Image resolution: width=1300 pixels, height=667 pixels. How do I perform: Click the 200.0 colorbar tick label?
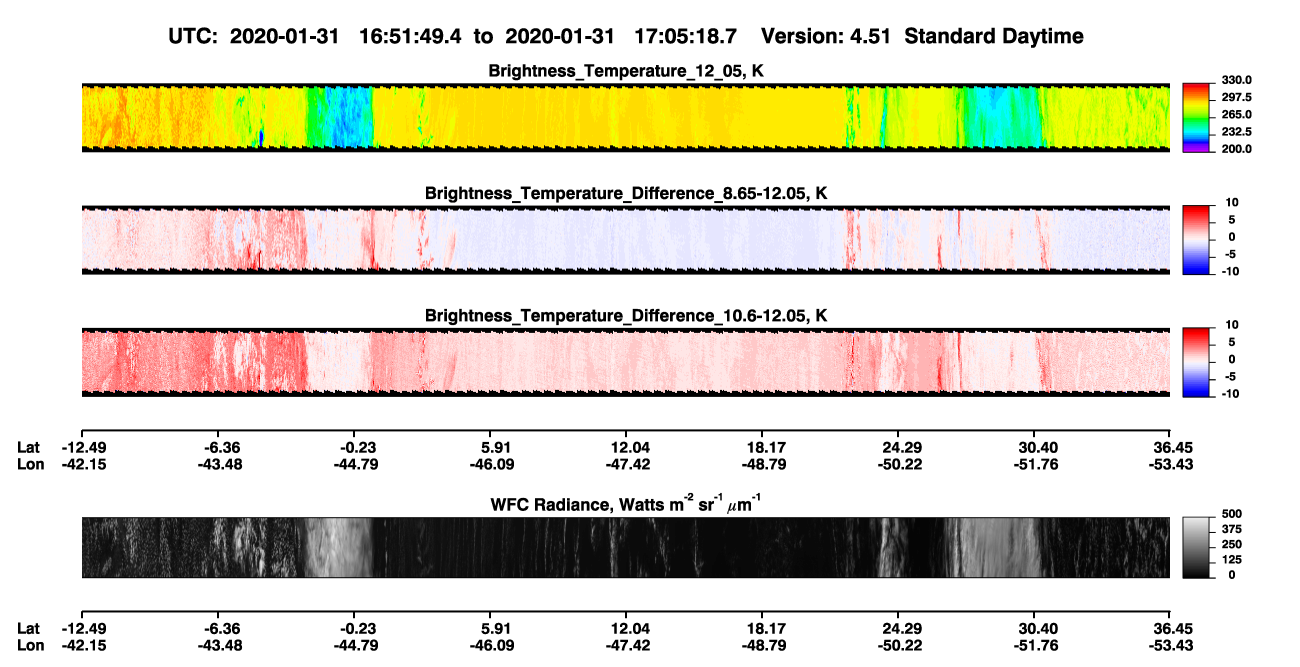[x=1238, y=148]
